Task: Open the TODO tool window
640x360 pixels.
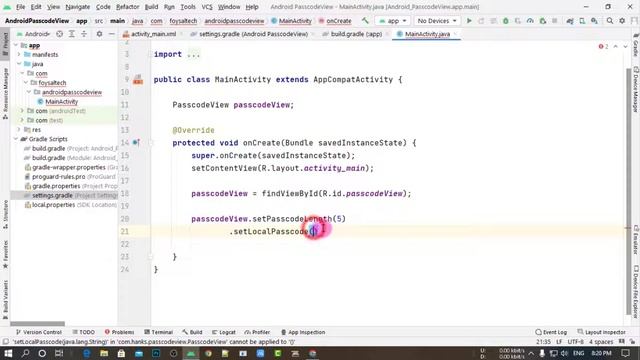Action: (84, 332)
